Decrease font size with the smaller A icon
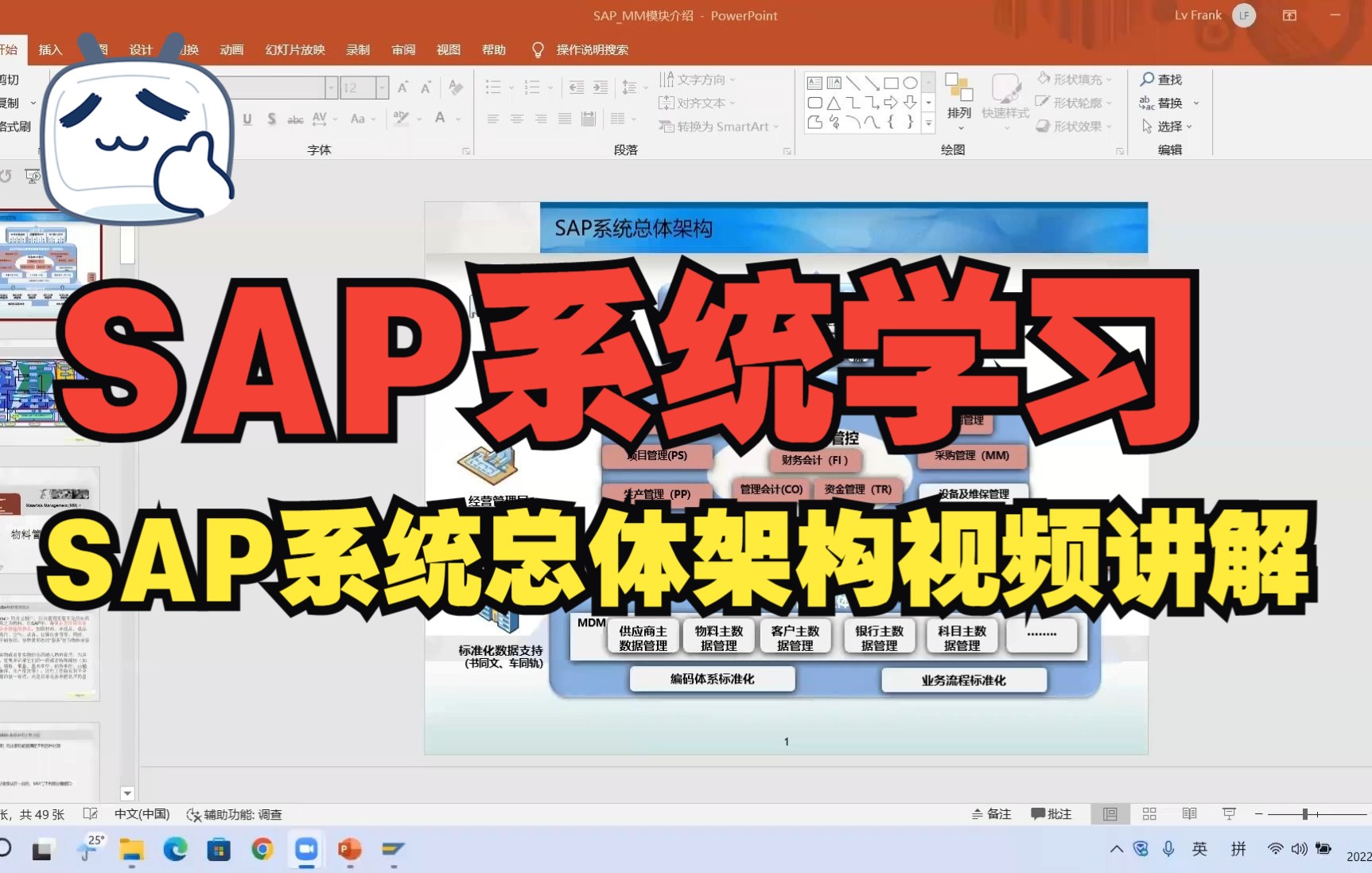The width and height of the screenshot is (1372, 873). pos(426,87)
